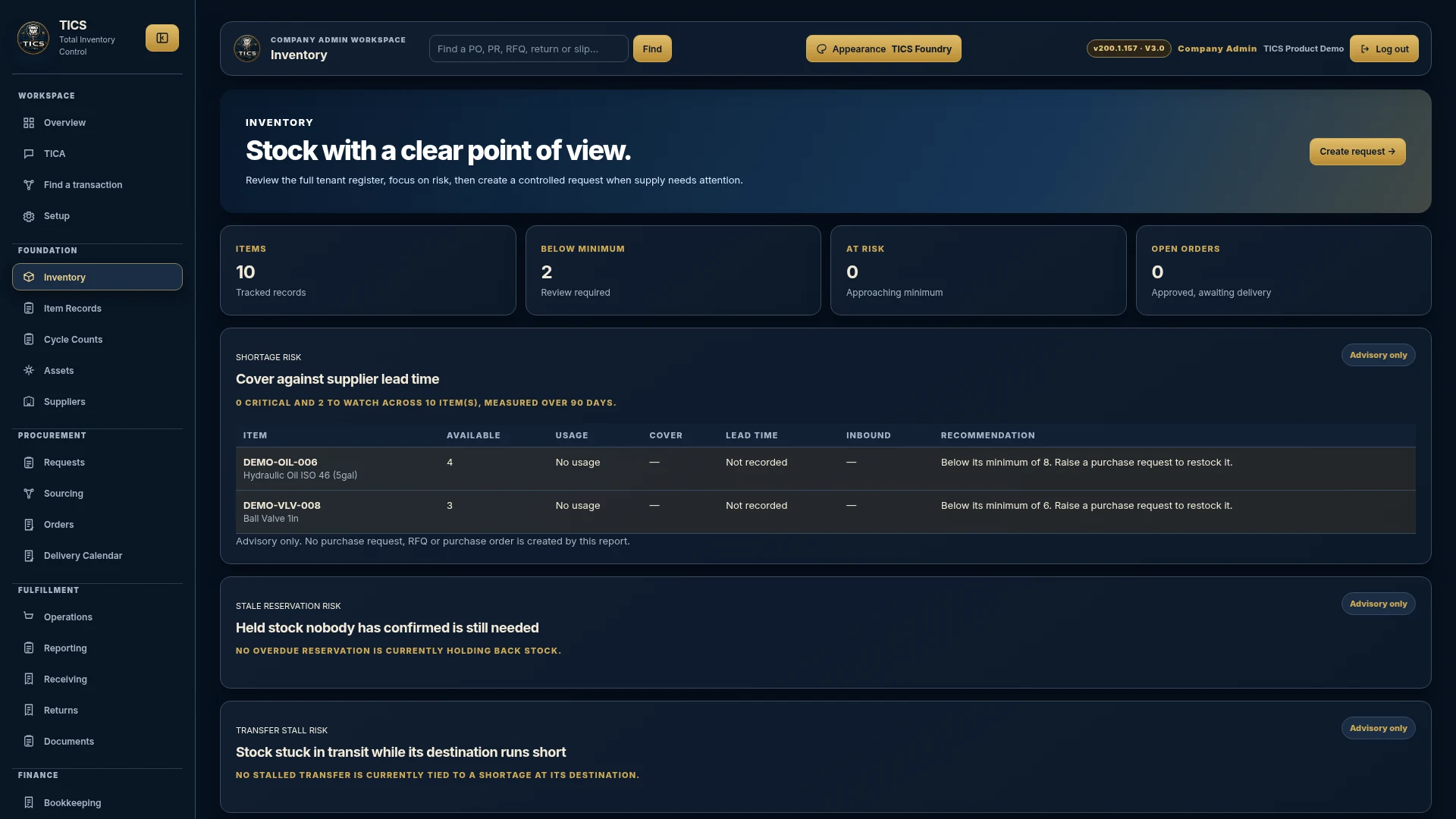Click the Inbound column header
This screenshot has height=819, width=1456.
click(868, 435)
